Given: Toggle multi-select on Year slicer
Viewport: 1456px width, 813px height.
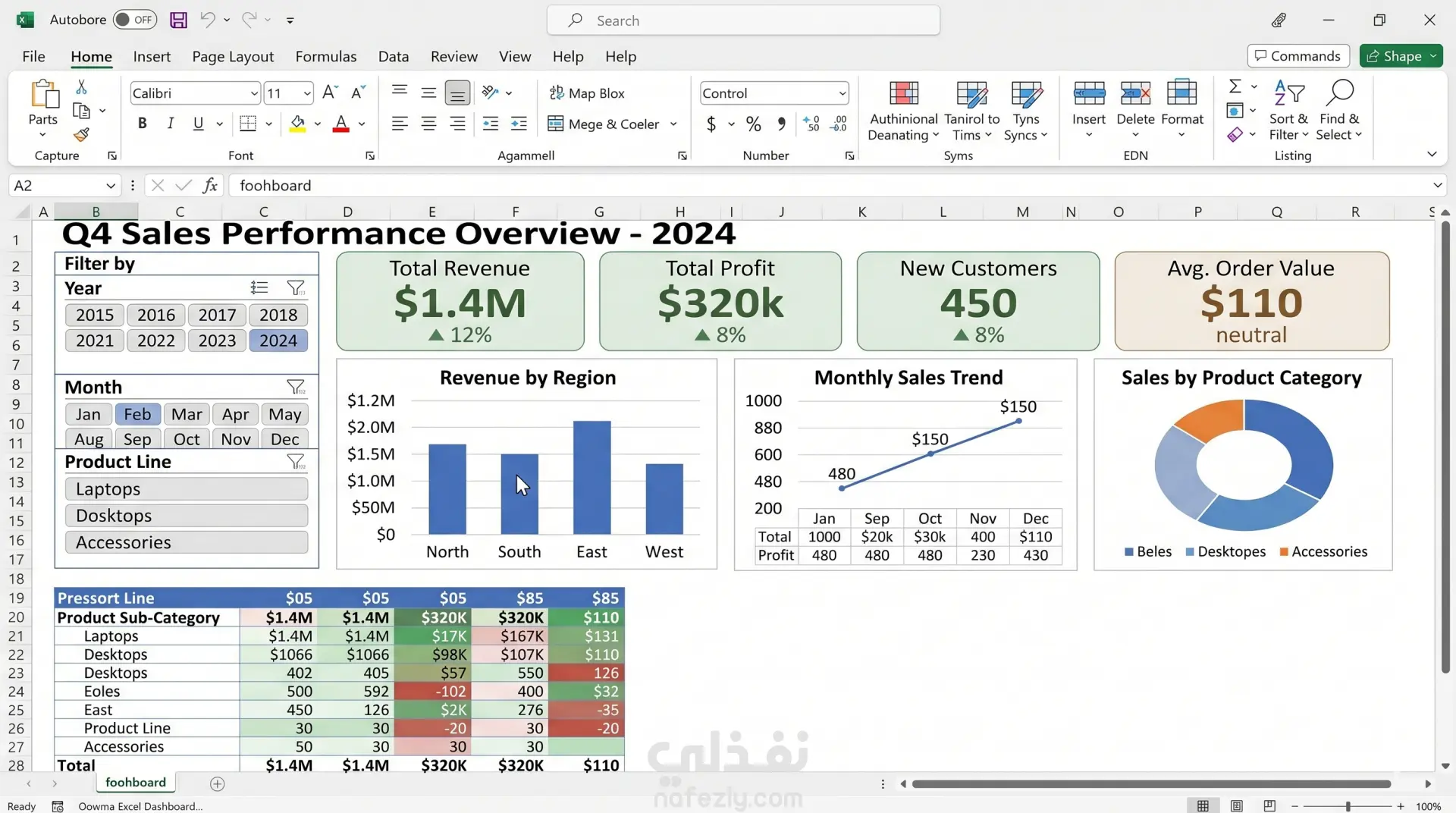Looking at the screenshot, I should (x=259, y=288).
